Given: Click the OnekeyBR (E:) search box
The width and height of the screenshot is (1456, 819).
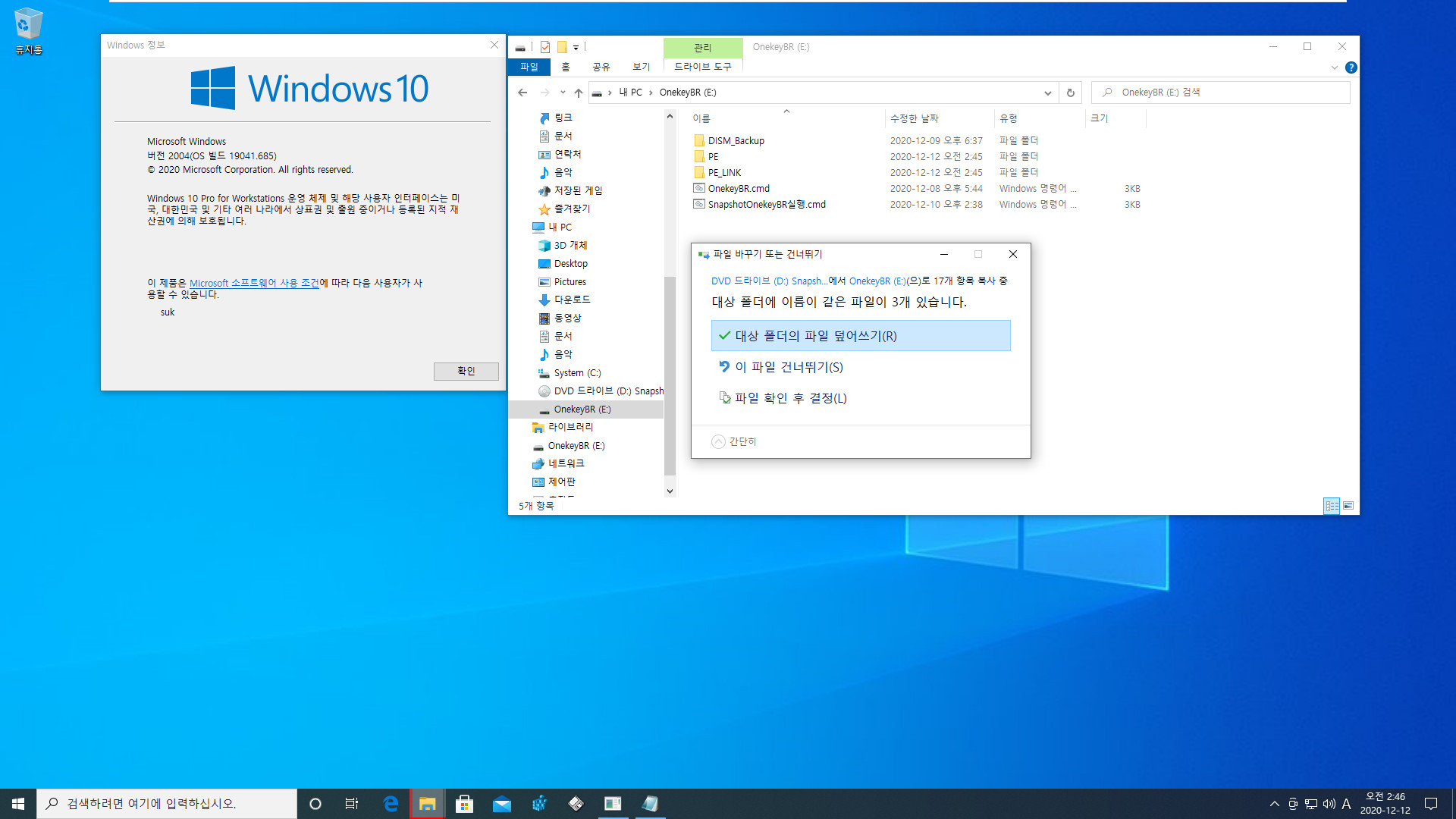Looking at the screenshot, I should tap(1221, 93).
